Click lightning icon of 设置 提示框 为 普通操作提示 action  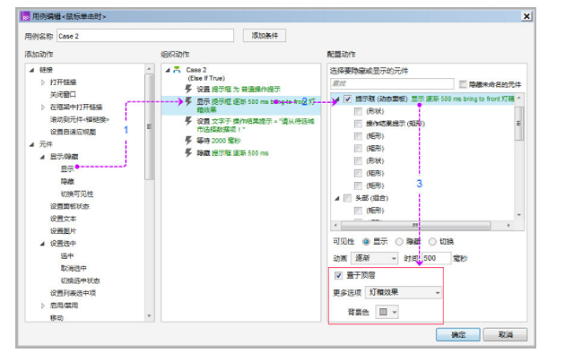(188, 89)
